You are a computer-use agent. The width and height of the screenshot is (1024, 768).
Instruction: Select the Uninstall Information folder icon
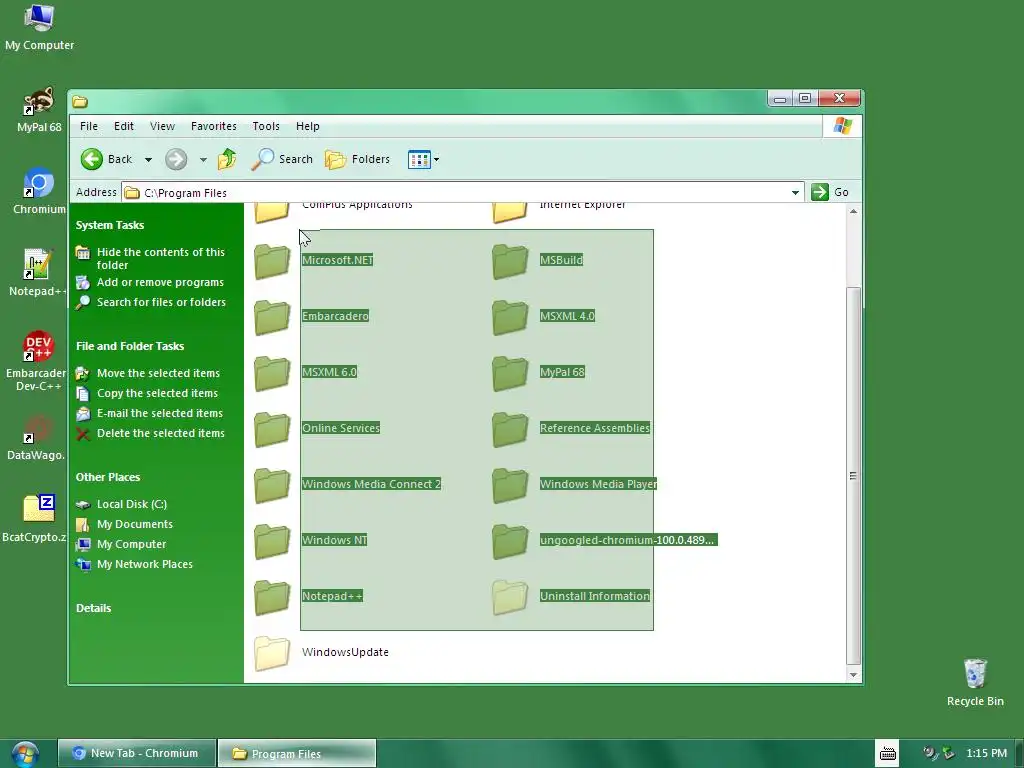pyautogui.click(x=509, y=598)
